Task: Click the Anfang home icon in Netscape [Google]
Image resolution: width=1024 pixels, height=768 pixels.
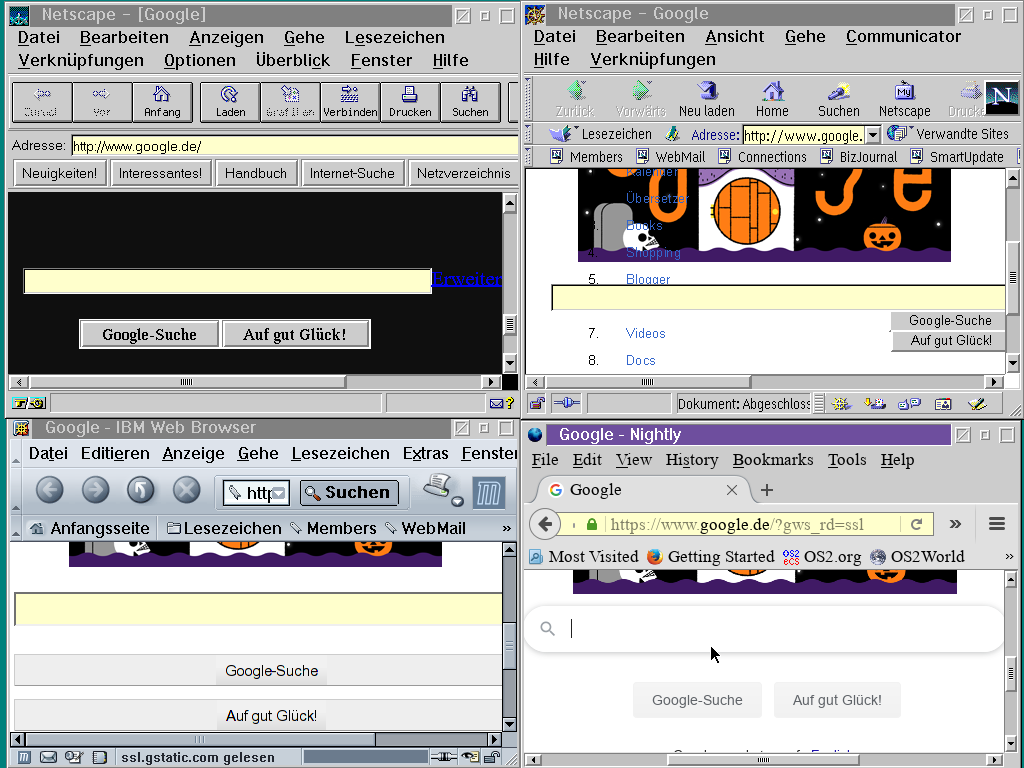Action: tap(162, 102)
